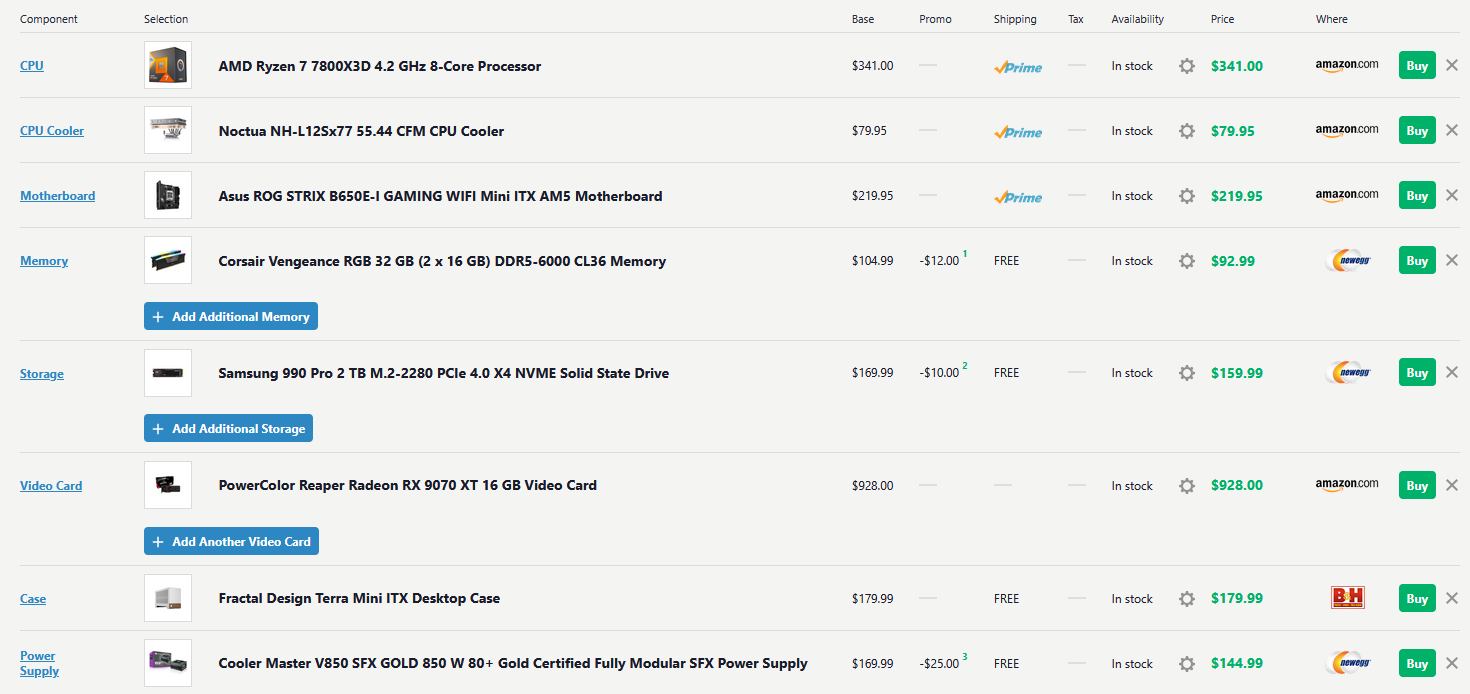Buy the Cooler Master V850 power supply
This screenshot has width=1470, height=694.
click(1417, 663)
